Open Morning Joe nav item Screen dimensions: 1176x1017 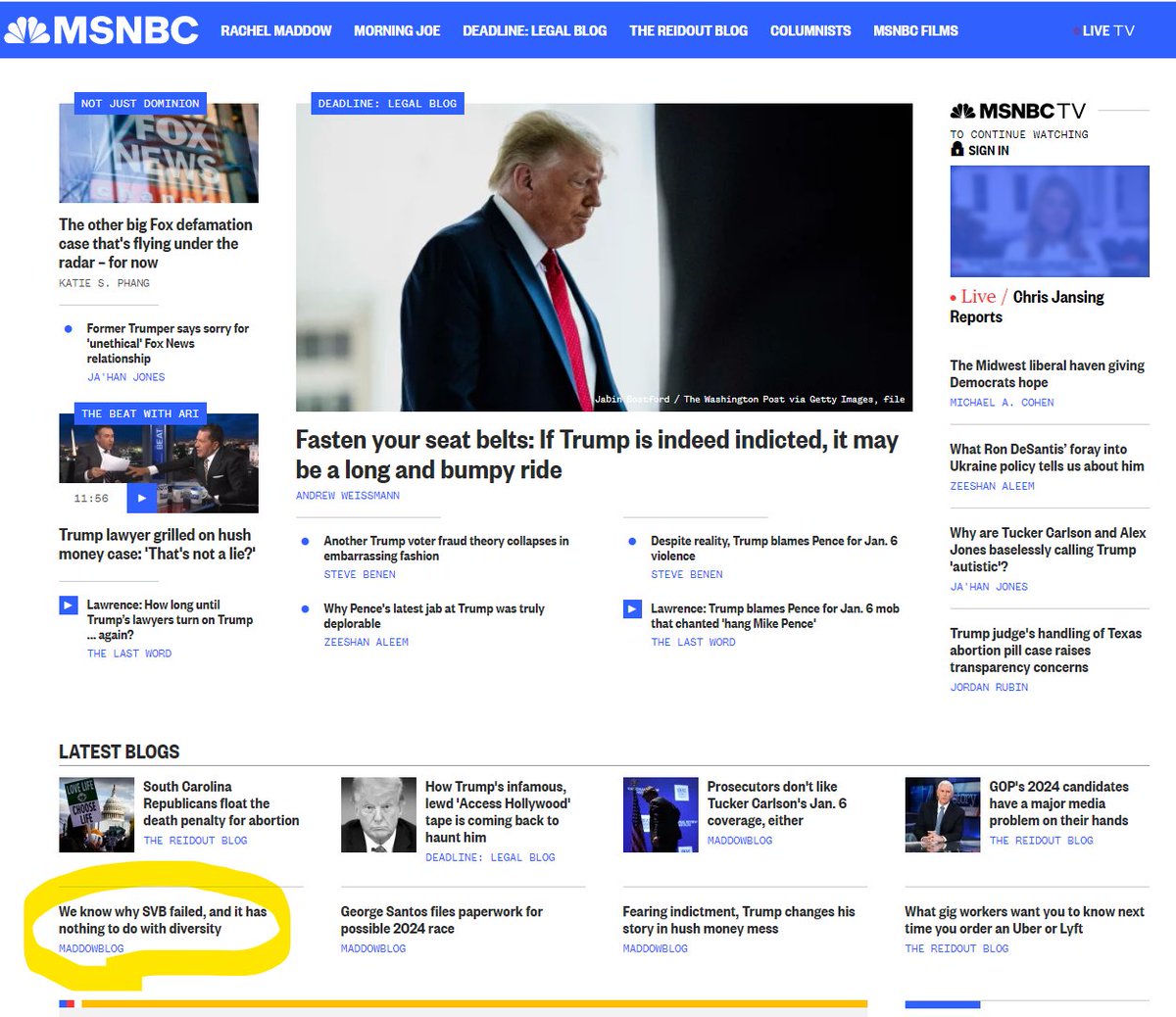point(397,30)
